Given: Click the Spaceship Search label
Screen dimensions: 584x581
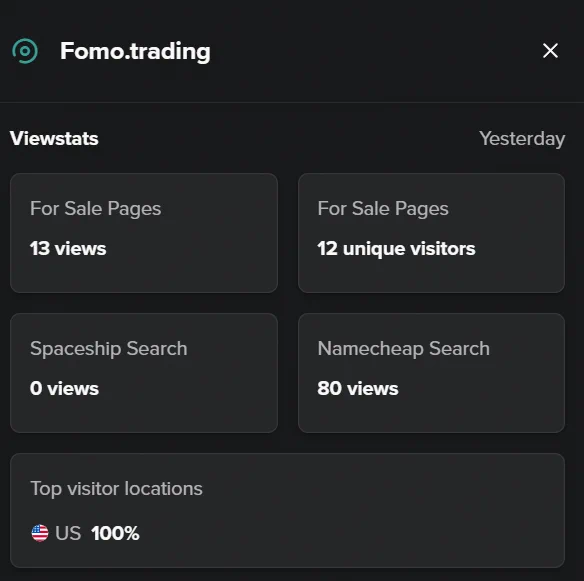Looking at the screenshot, I should click(x=109, y=349).
